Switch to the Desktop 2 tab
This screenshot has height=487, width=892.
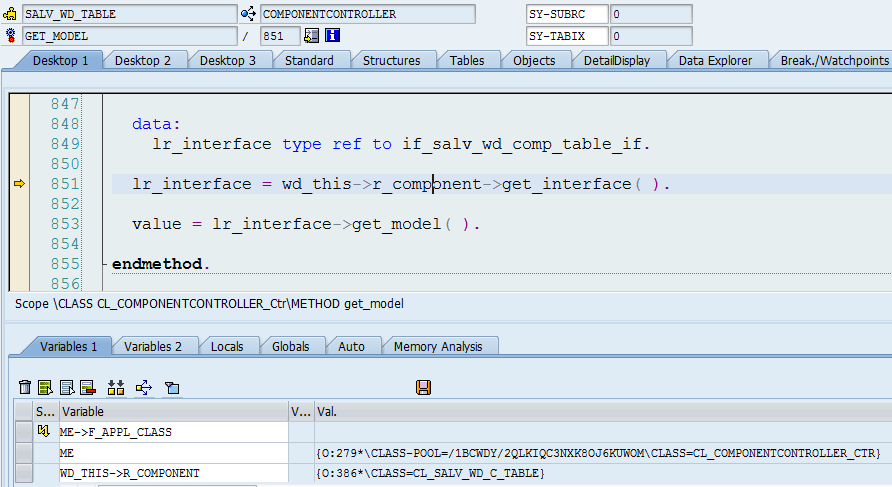coord(143,60)
